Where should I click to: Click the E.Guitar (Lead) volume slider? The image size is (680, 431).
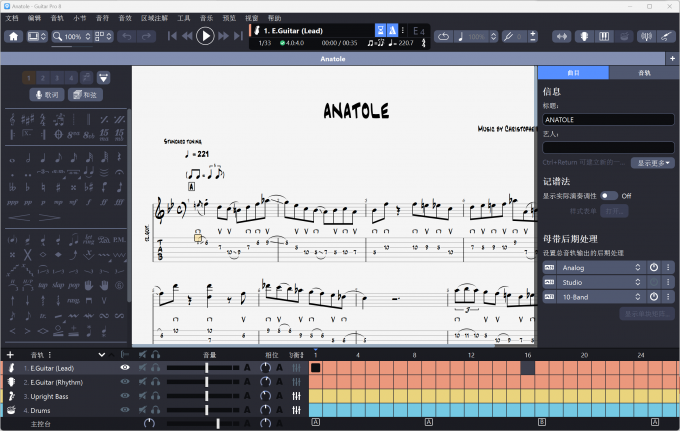click(207, 368)
